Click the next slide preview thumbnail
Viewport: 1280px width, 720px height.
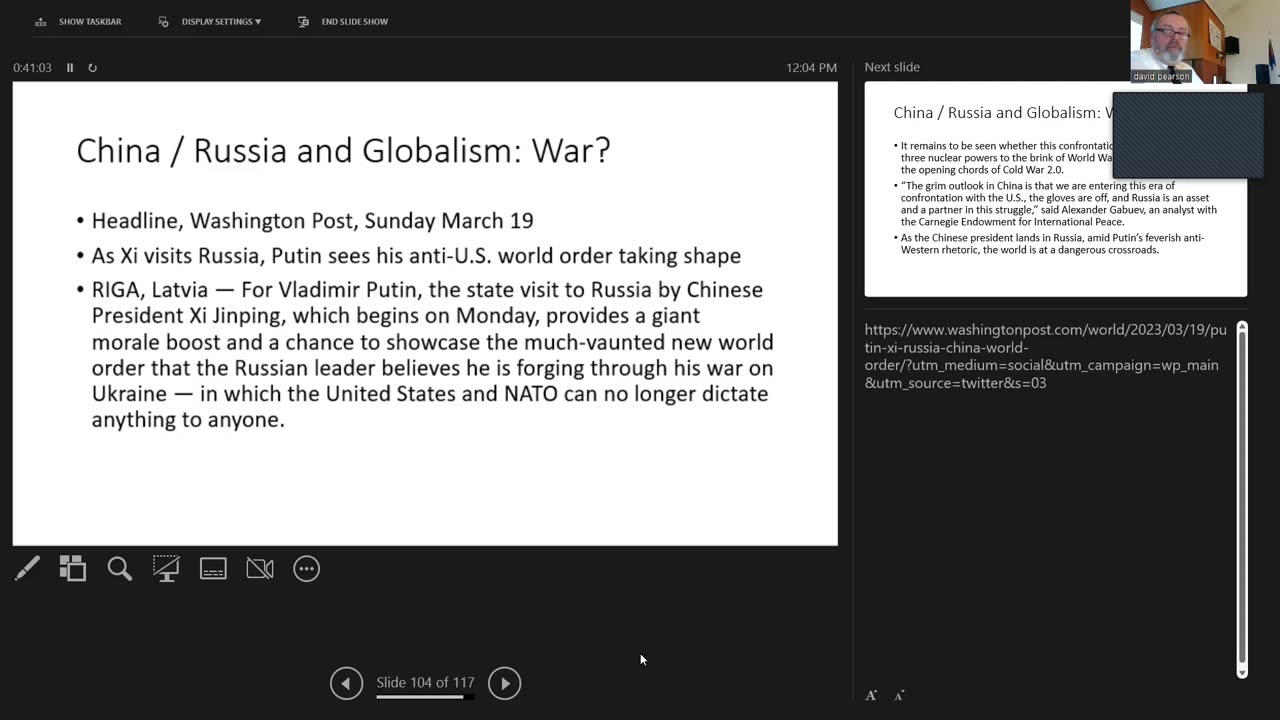click(x=1055, y=189)
